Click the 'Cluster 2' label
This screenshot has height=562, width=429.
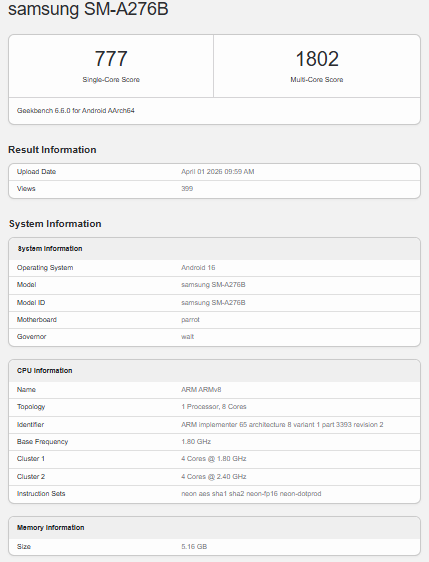[31, 477]
